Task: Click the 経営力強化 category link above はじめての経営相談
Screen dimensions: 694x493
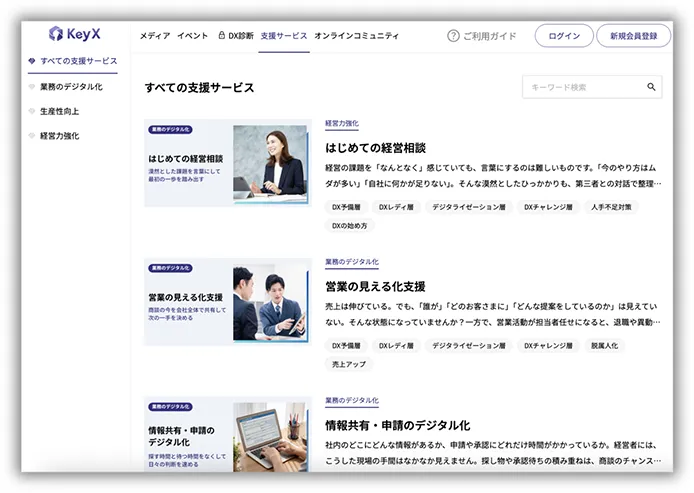Action: (x=342, y=123)
